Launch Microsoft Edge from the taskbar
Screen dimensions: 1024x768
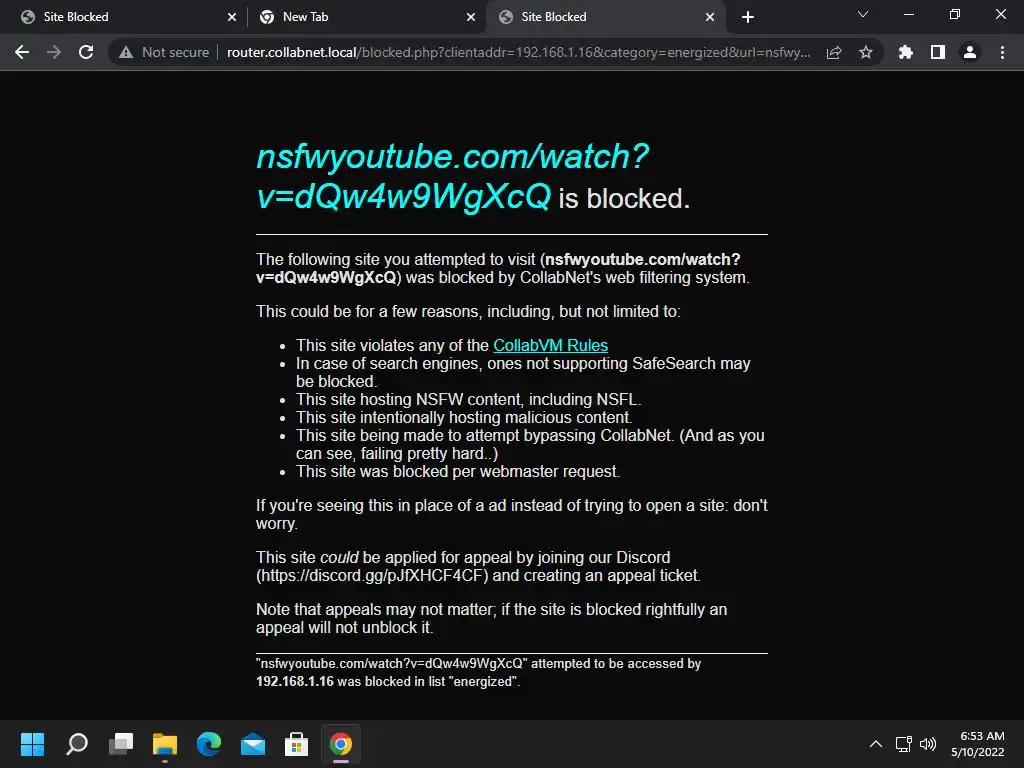tap(209, 744)
